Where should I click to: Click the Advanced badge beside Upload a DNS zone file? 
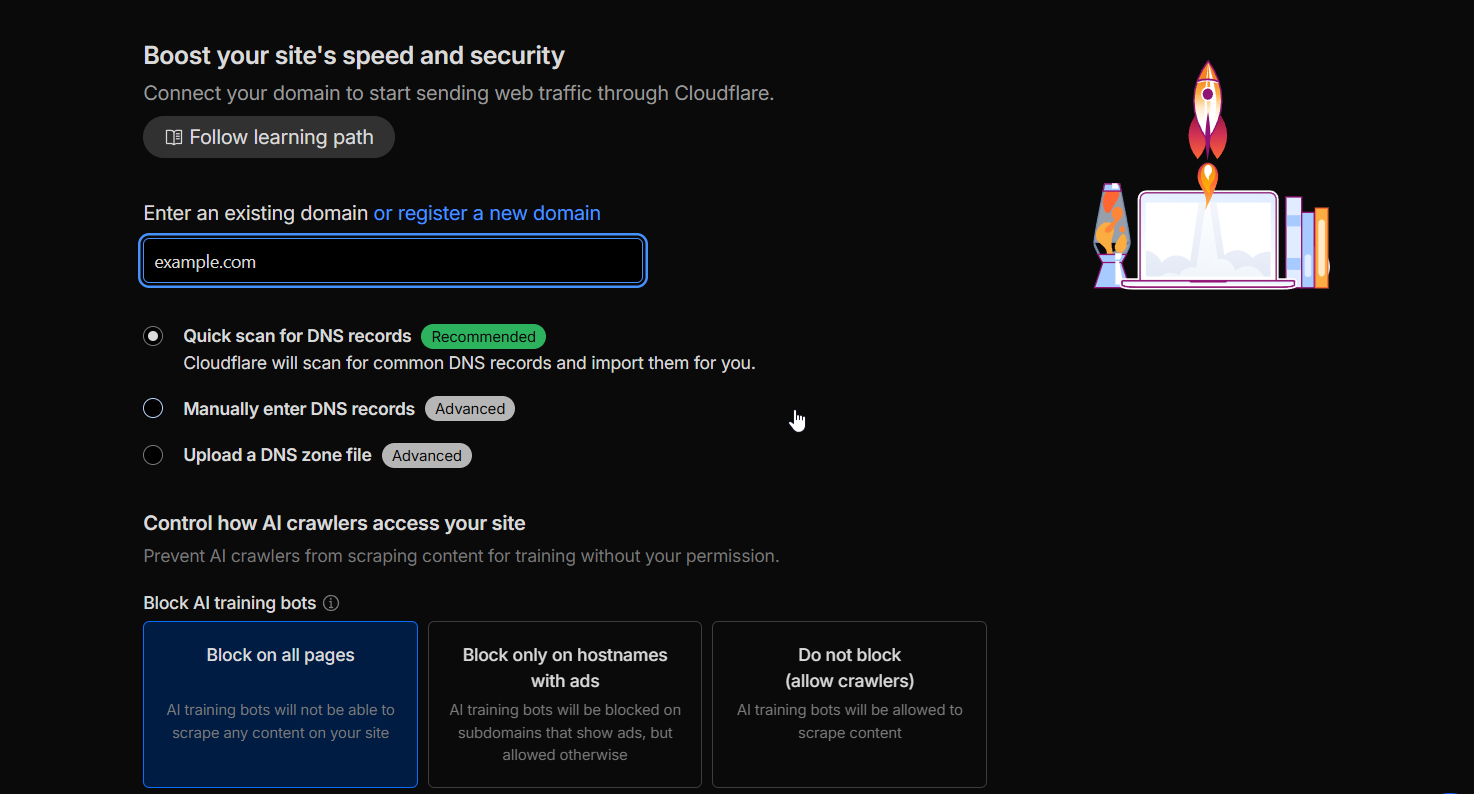tap(427, 456)
